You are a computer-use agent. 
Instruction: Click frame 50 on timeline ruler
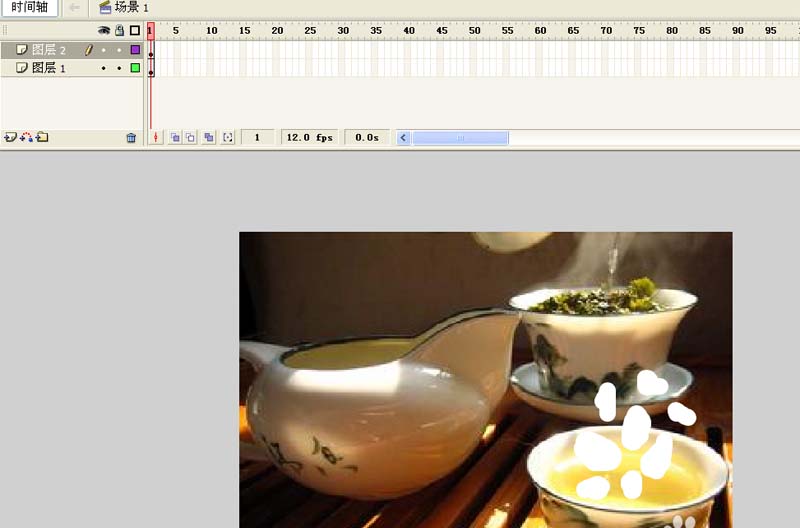click(474, 31)
